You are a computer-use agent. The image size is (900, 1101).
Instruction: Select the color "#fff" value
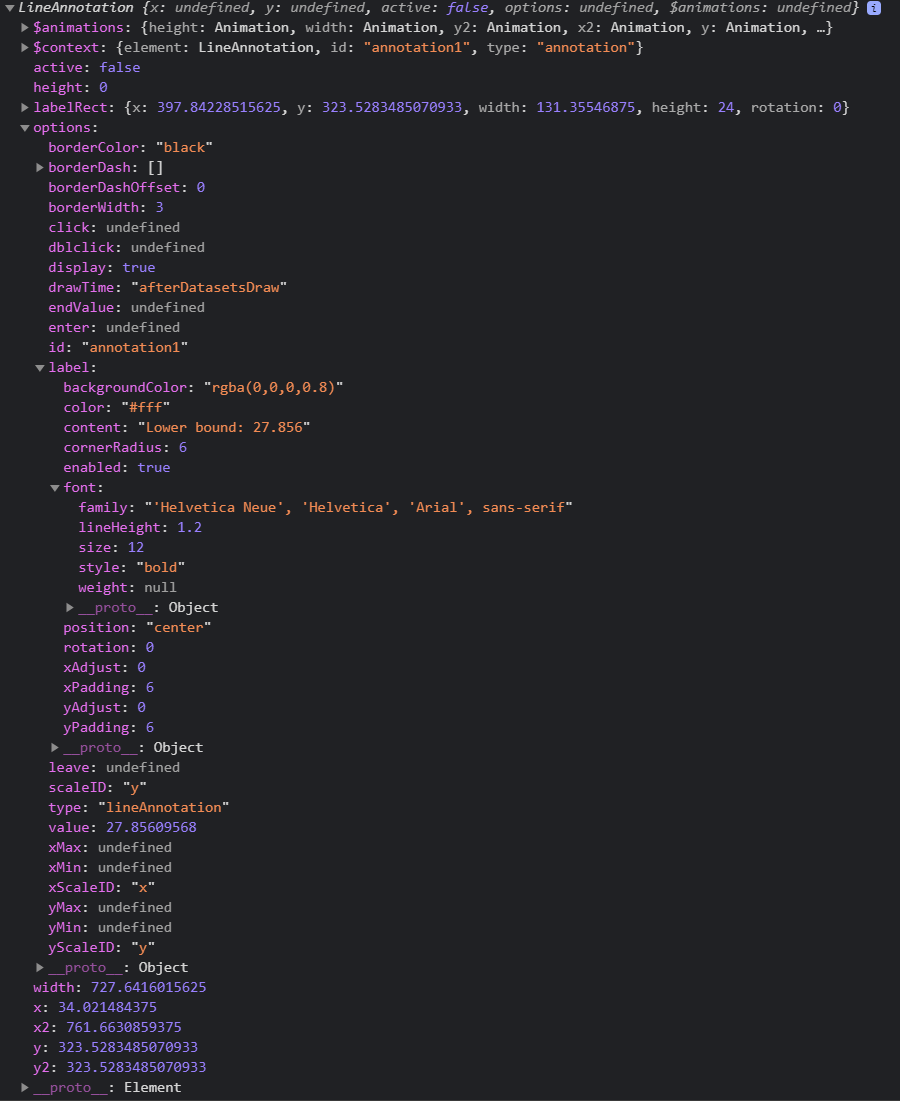(x=145, y=407)
